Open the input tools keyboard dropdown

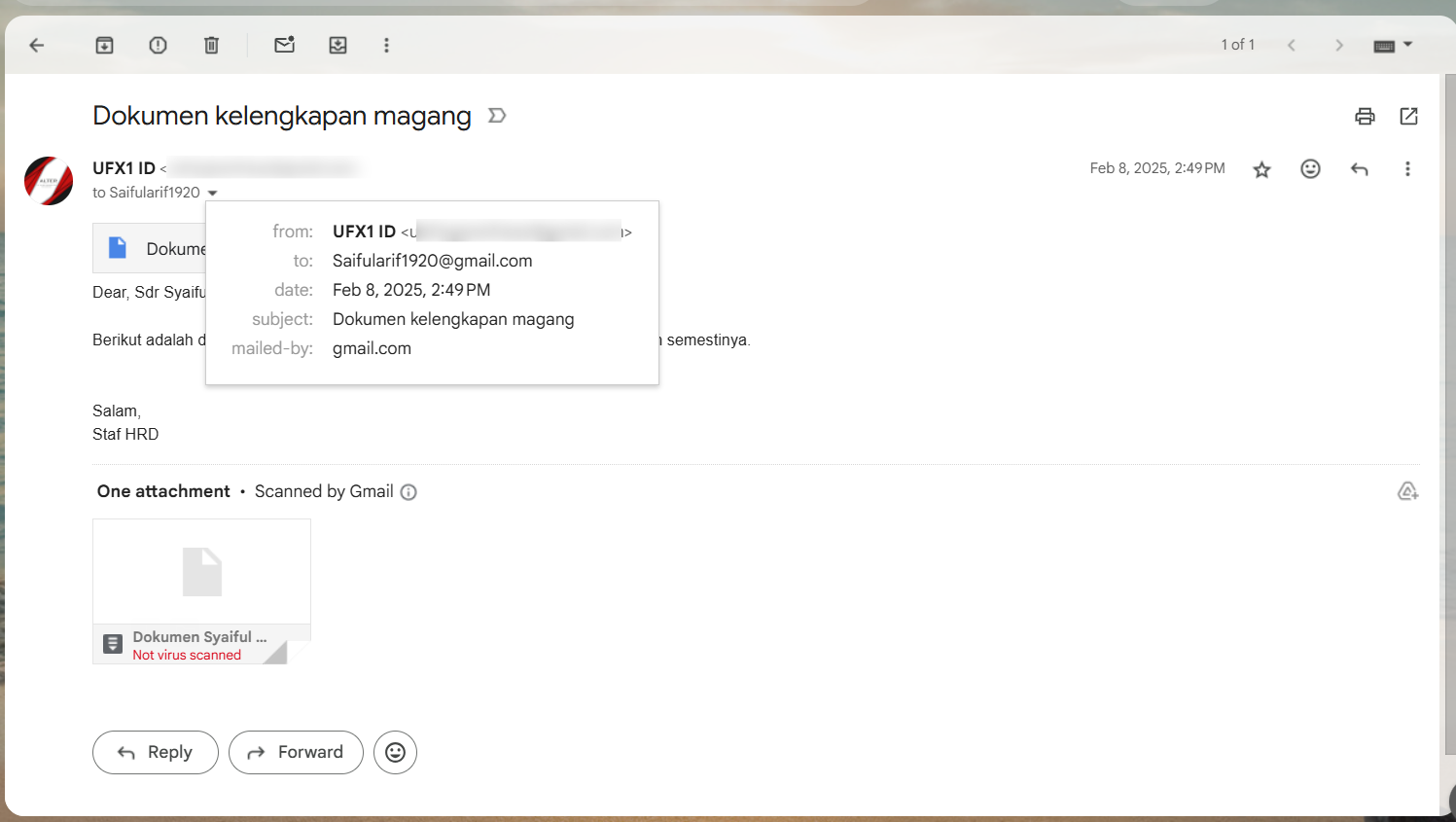tap(1393, 45)
